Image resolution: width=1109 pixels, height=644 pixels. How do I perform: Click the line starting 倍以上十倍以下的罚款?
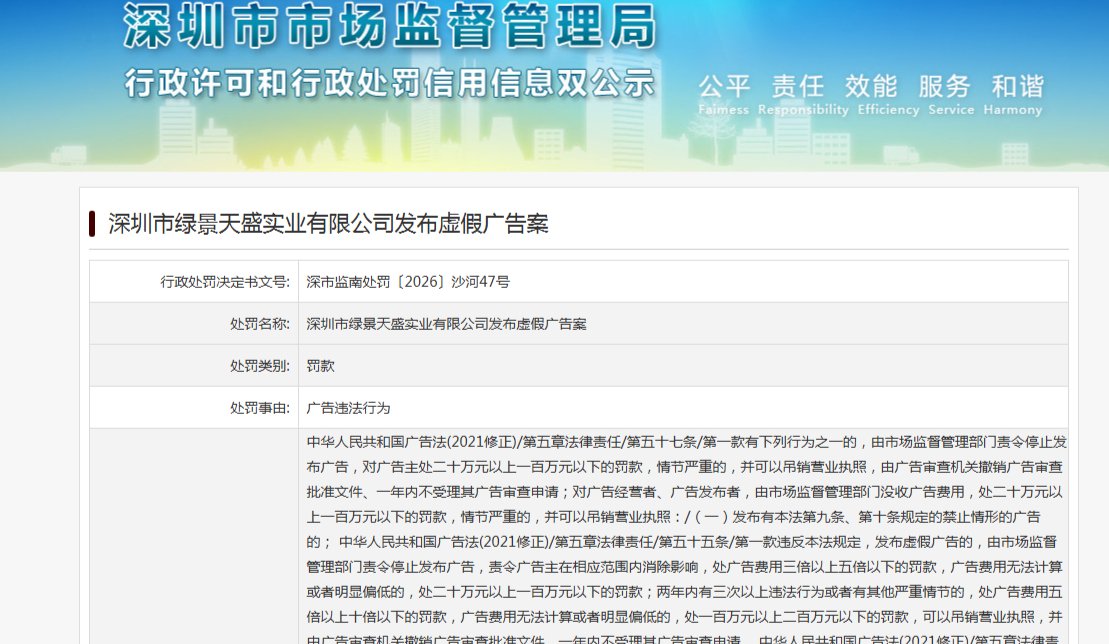click(684, 616)
